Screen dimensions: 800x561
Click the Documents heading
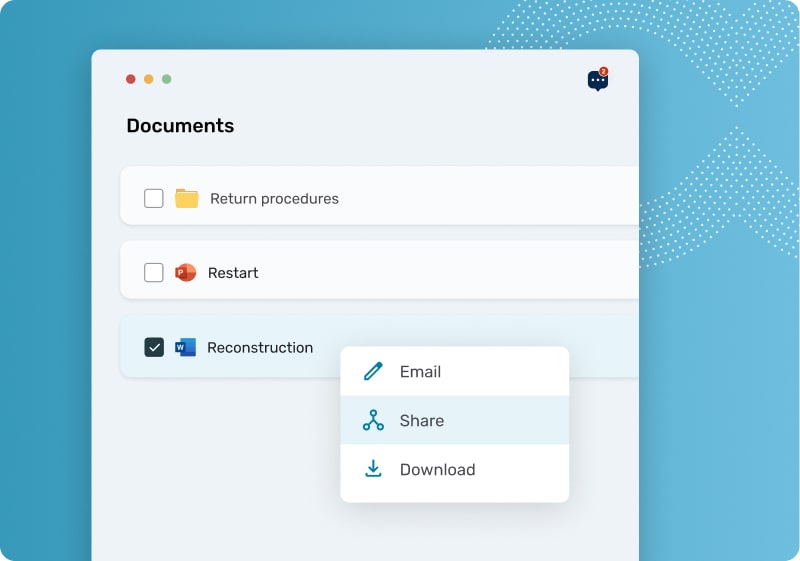click(180, 125)
